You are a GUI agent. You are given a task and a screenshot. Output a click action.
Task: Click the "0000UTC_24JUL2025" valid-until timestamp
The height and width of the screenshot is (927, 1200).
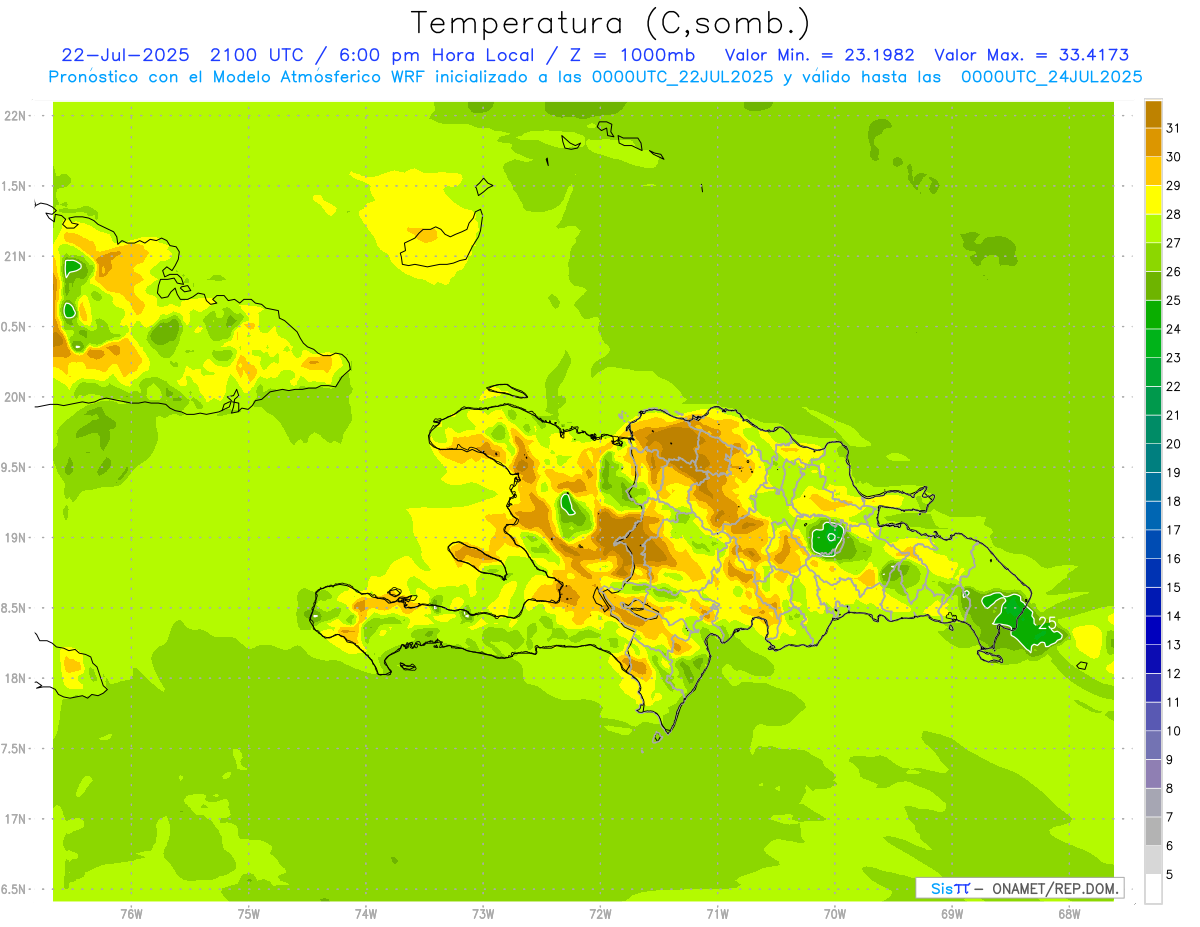click(1051, 76)
